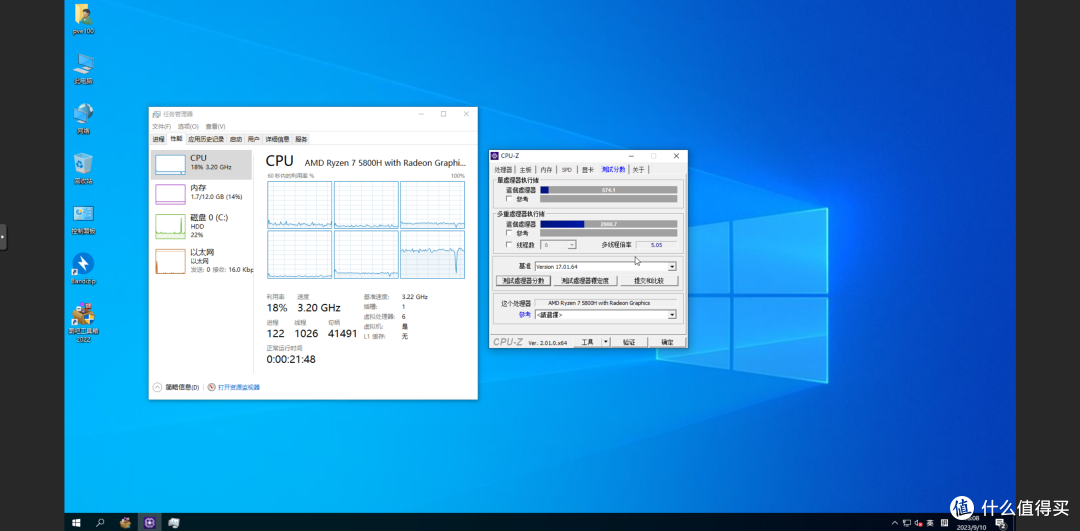The height and width of the screenshot is (531, 1080).
Task: Select the 磁盘 0 (C:) disk graph
Action: [201, 226]
